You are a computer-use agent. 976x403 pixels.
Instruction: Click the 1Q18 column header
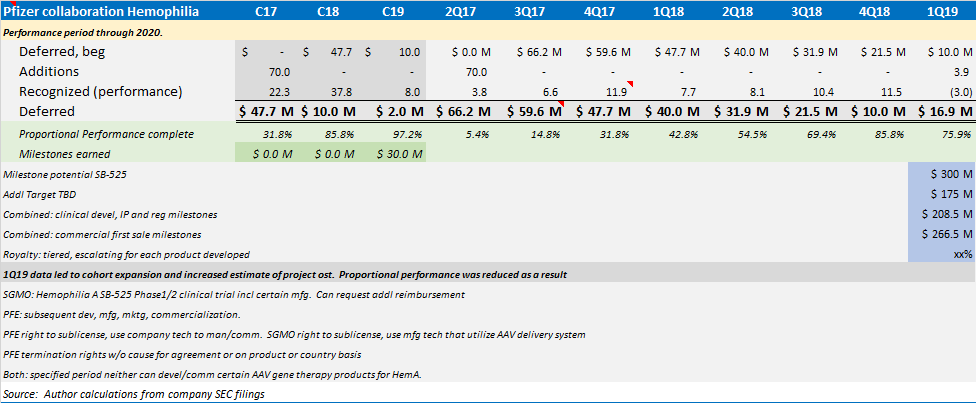(669, 12)
